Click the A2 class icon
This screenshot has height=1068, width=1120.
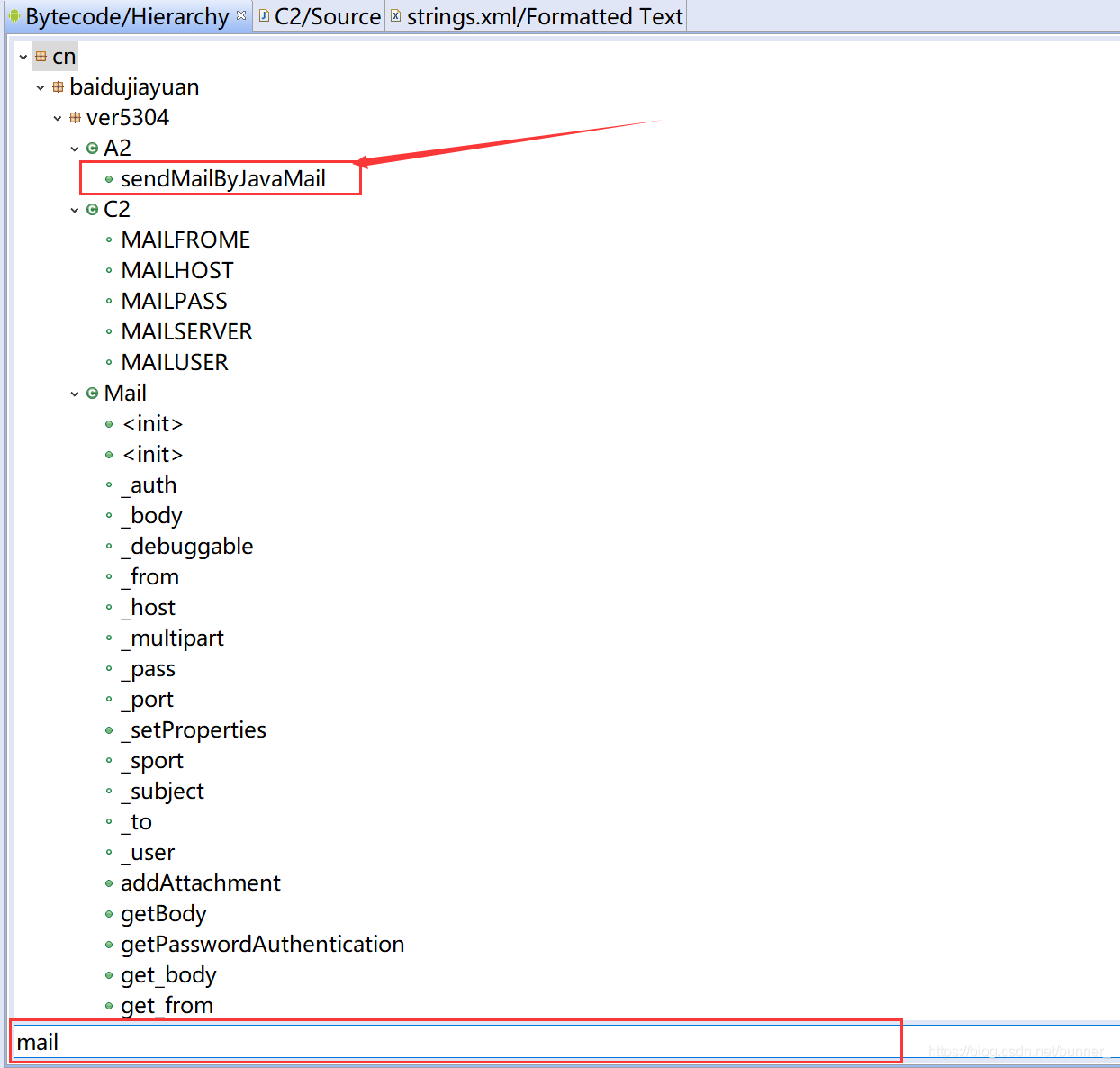pyautogui.click(x=92, y=148)
